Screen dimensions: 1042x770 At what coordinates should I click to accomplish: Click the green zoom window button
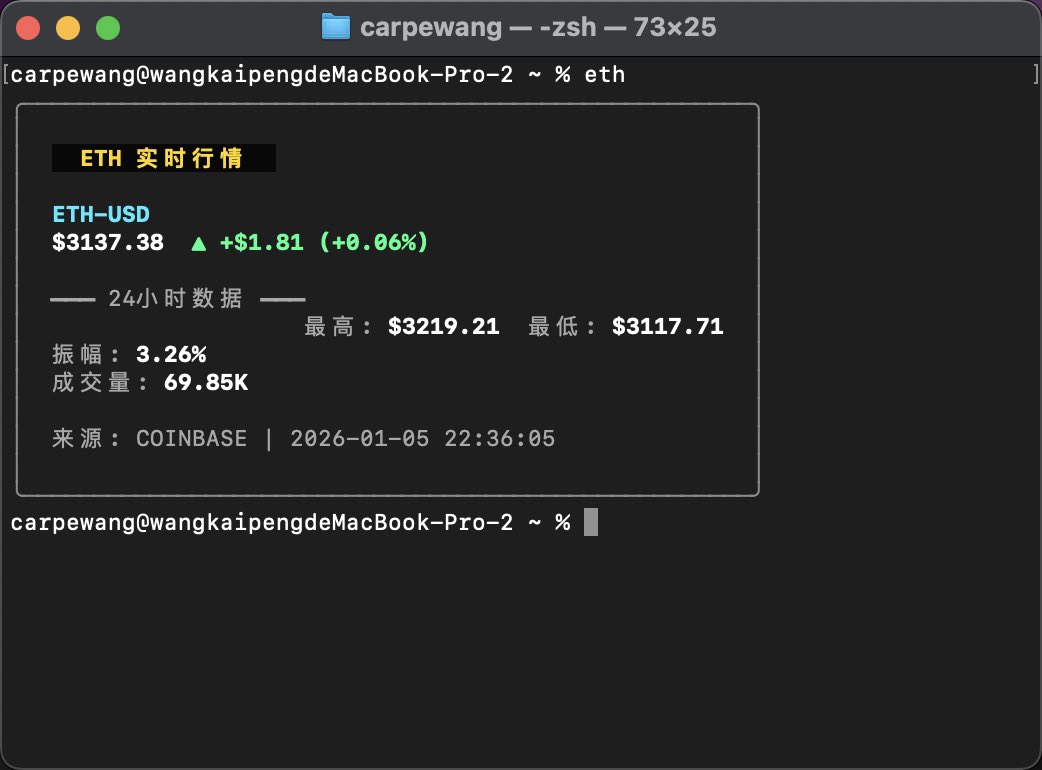coord(108,29)
